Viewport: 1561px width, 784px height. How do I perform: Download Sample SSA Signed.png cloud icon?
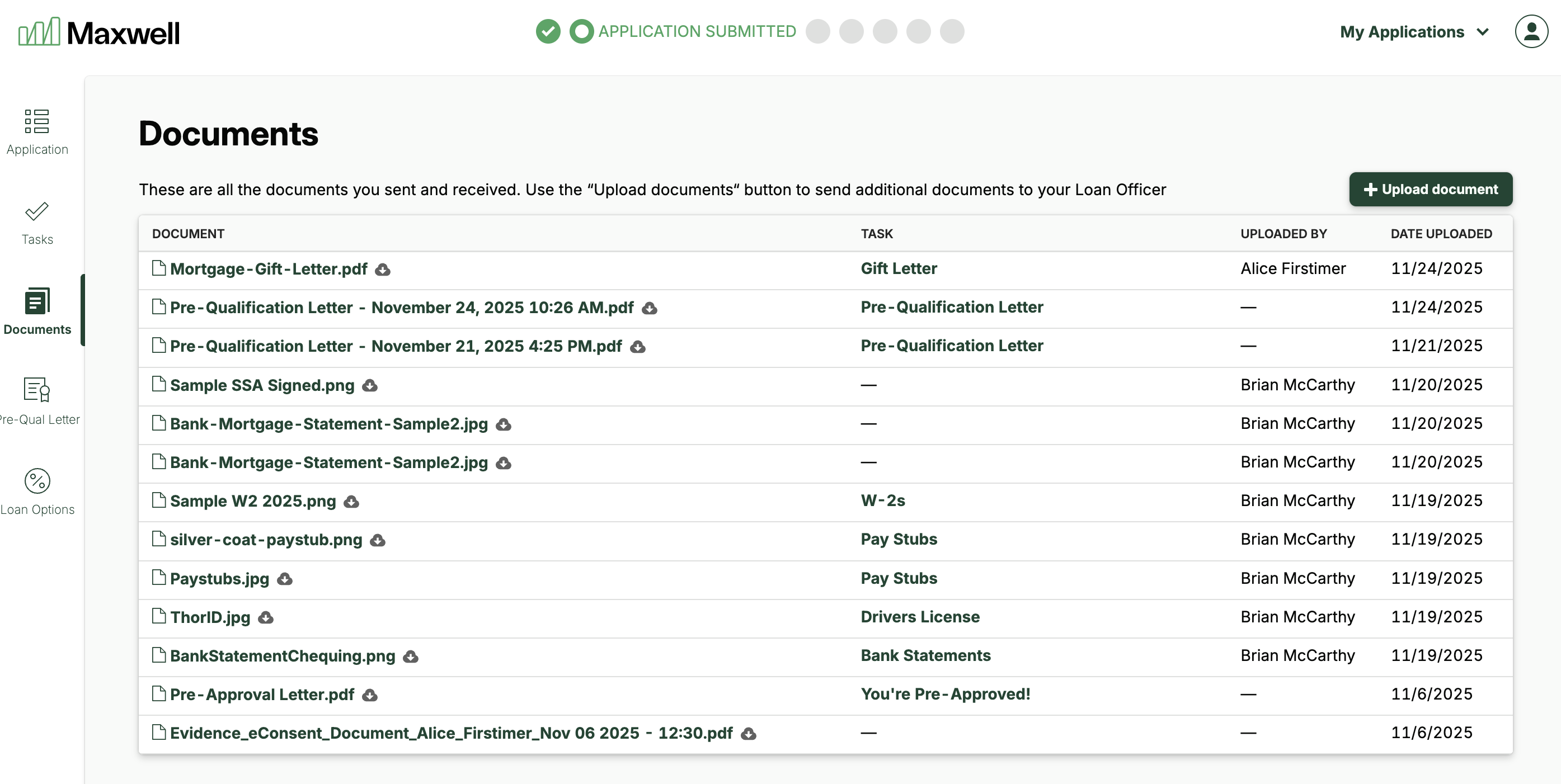pos(370,386)
